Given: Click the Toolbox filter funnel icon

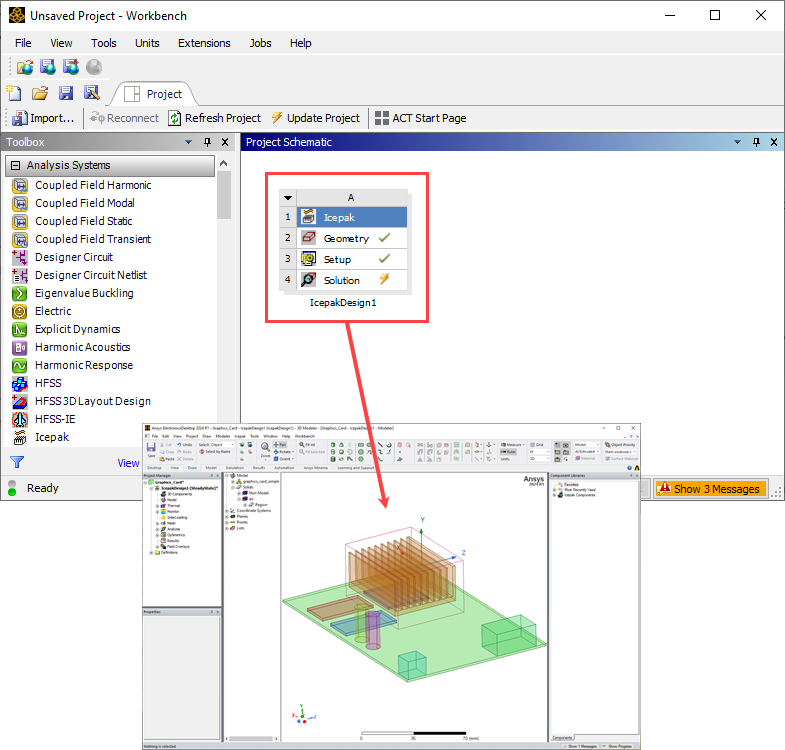Looking at the screenshot, I should (x=17, y=462).
